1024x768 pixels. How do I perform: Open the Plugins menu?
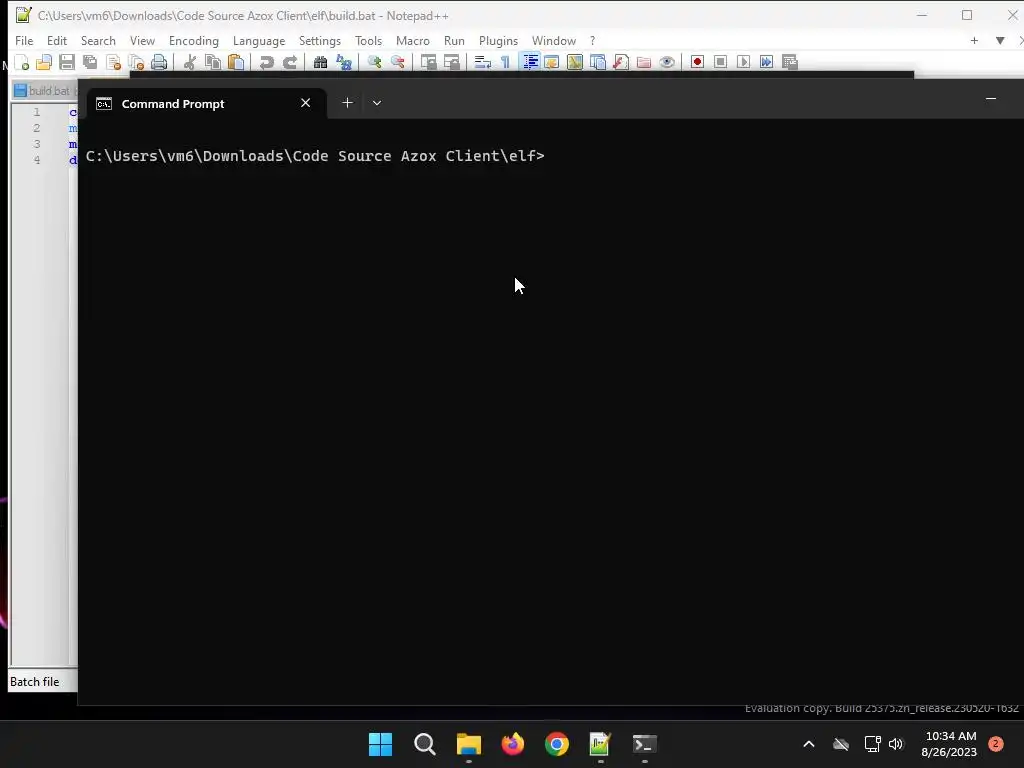pyautogui.click(x=498, y=40)
